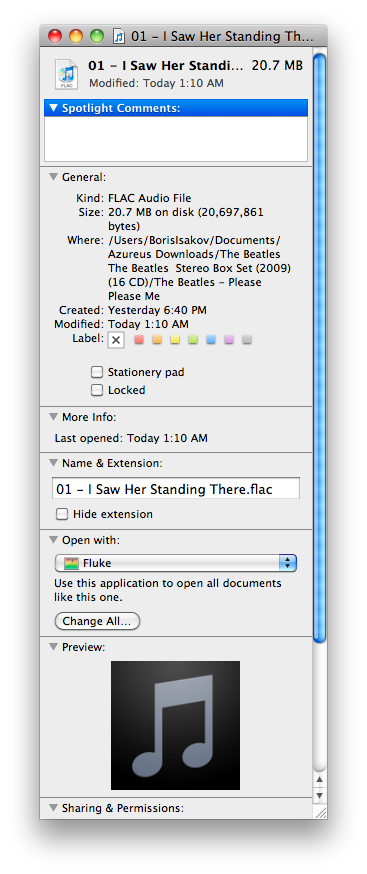This screenshot has height=874, width=367.
Task: Apply the purple label color
Action: tap(229, 339)
